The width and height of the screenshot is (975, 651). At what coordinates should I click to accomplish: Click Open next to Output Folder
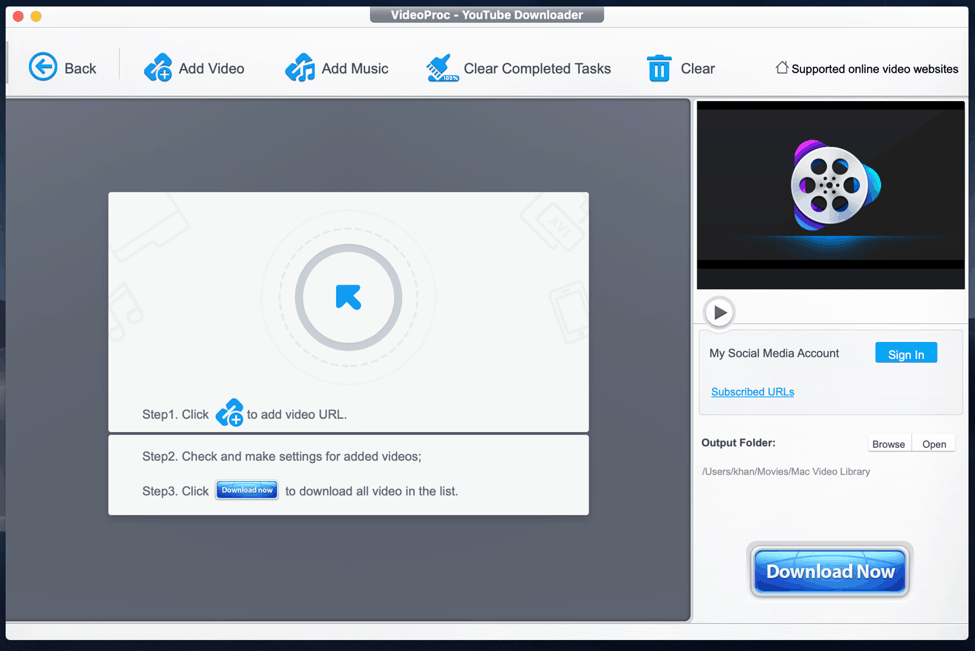(933, 443)
